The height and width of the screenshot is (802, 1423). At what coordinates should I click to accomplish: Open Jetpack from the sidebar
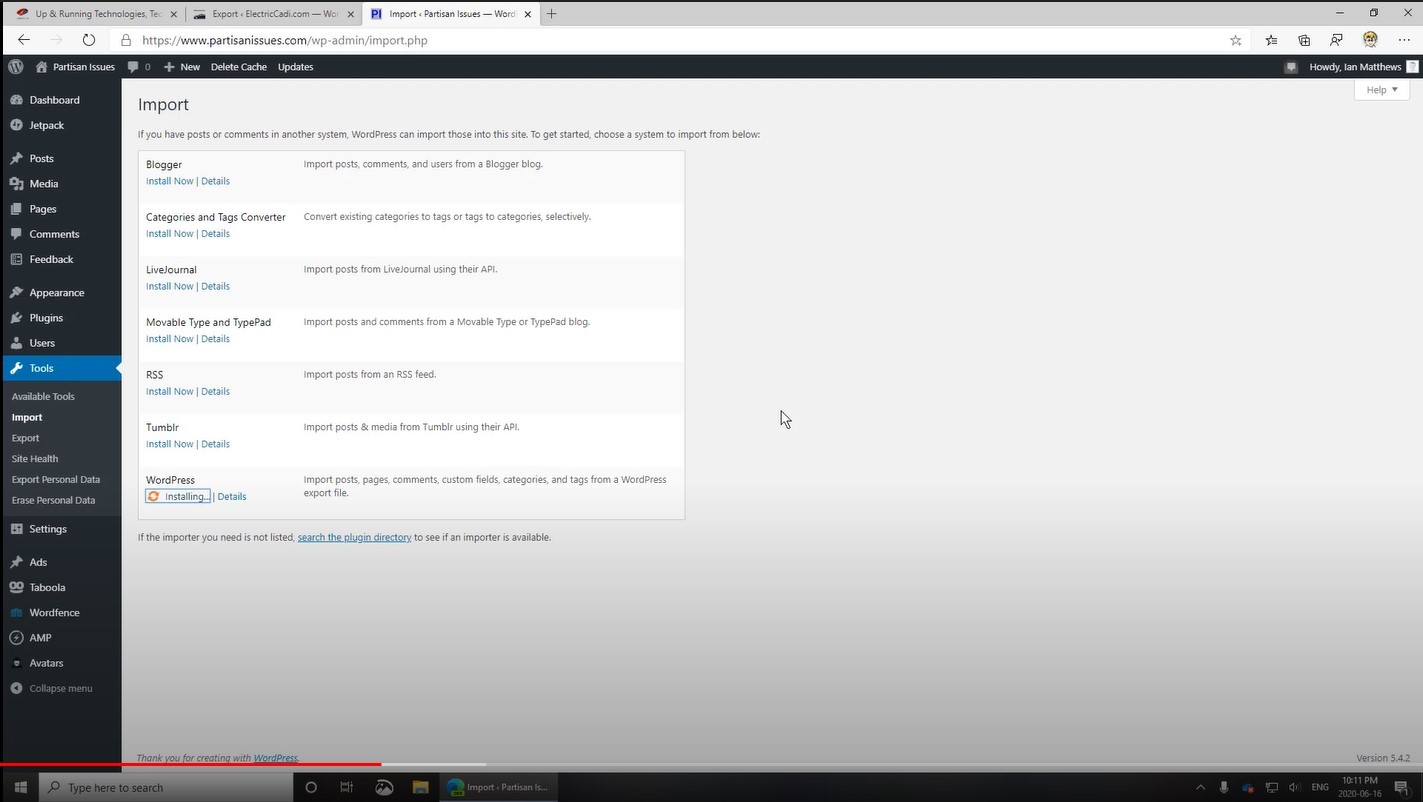point(45,124)
